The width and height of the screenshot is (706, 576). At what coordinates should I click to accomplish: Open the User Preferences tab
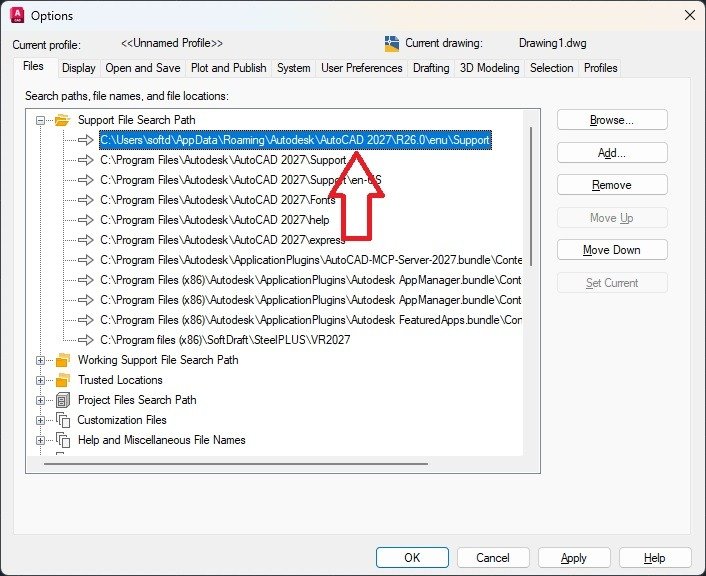tap(362, 68)
